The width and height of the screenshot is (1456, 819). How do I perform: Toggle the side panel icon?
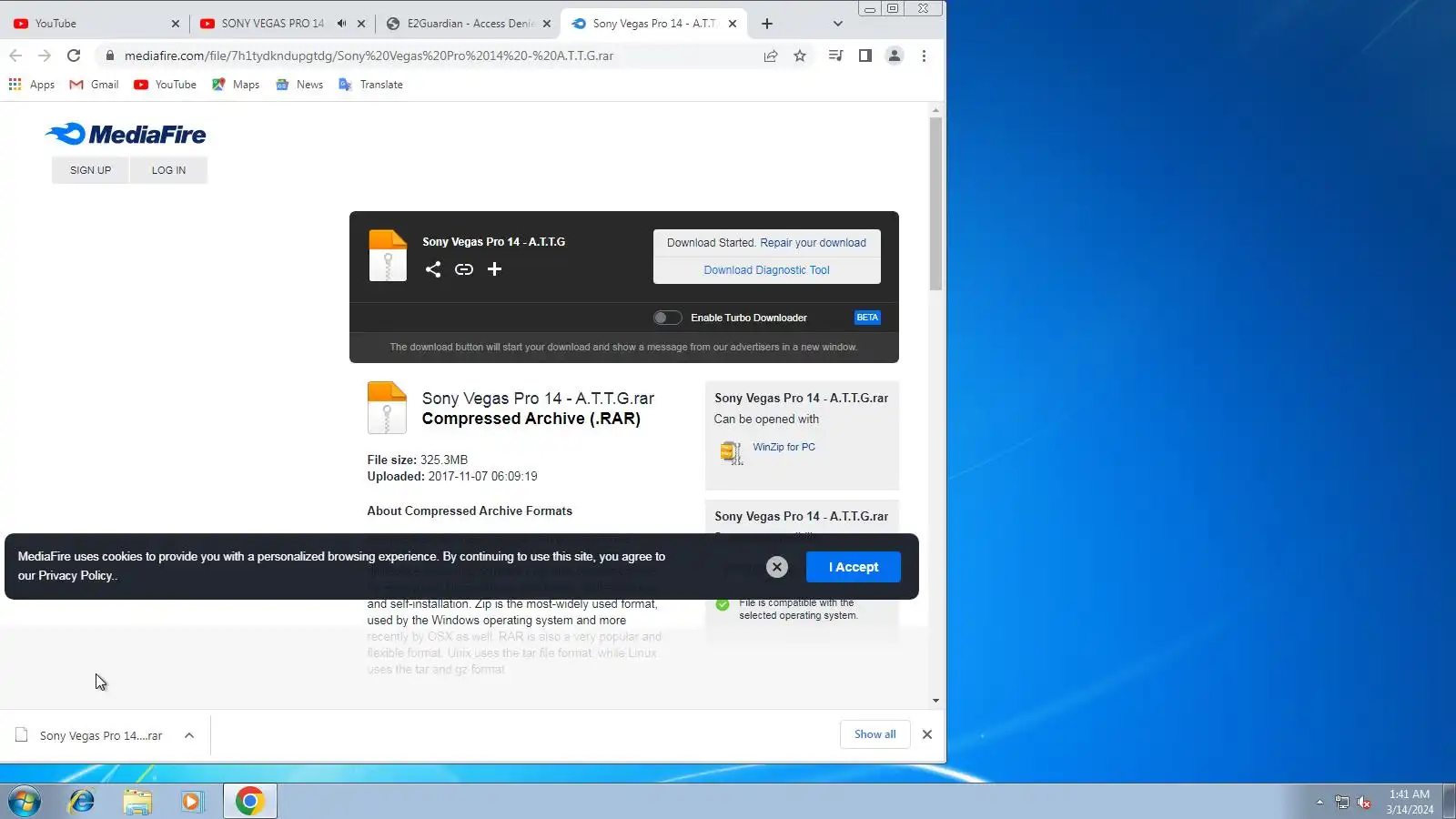(x=865, y=56)
